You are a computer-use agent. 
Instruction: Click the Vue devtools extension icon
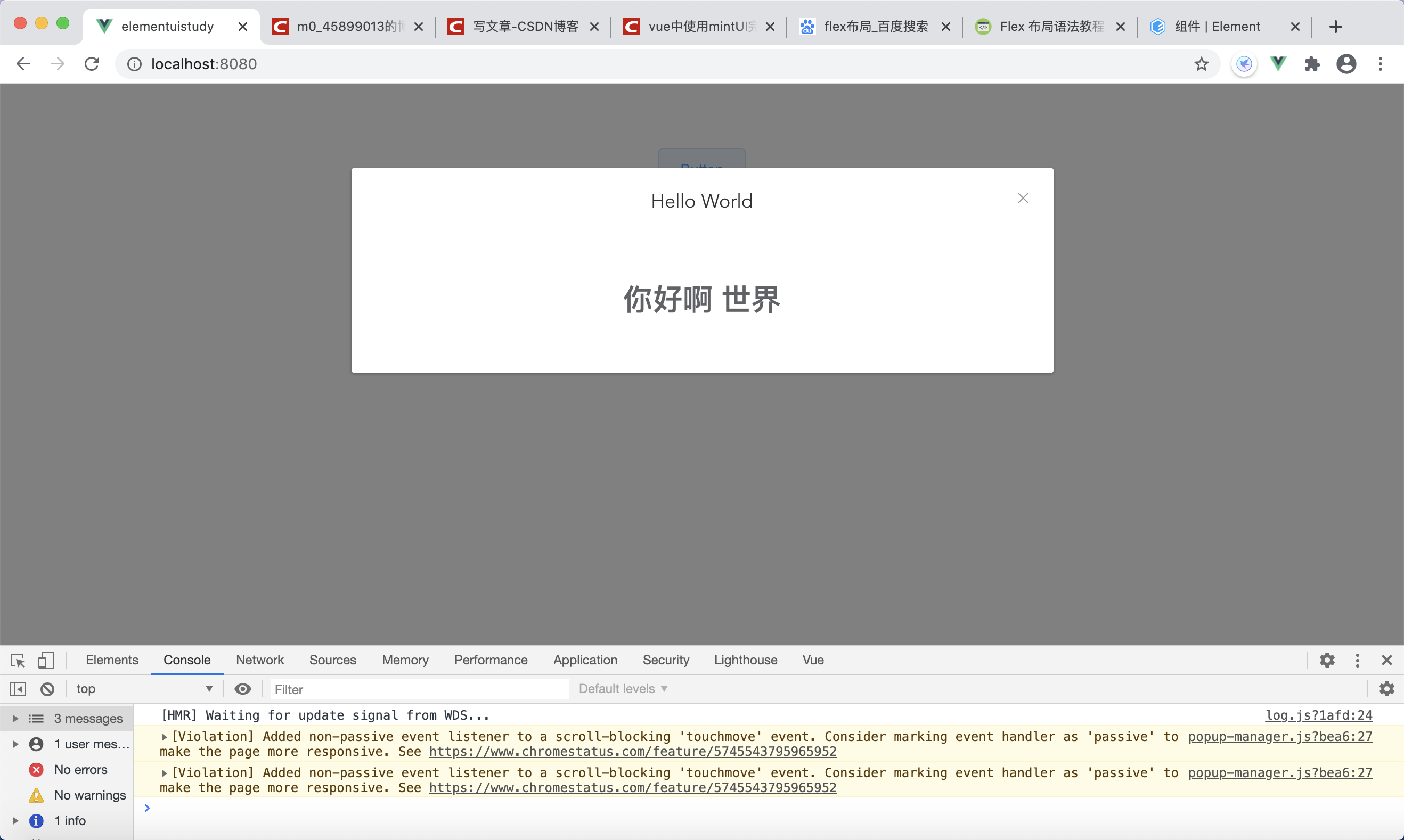tap(1278, 64)
